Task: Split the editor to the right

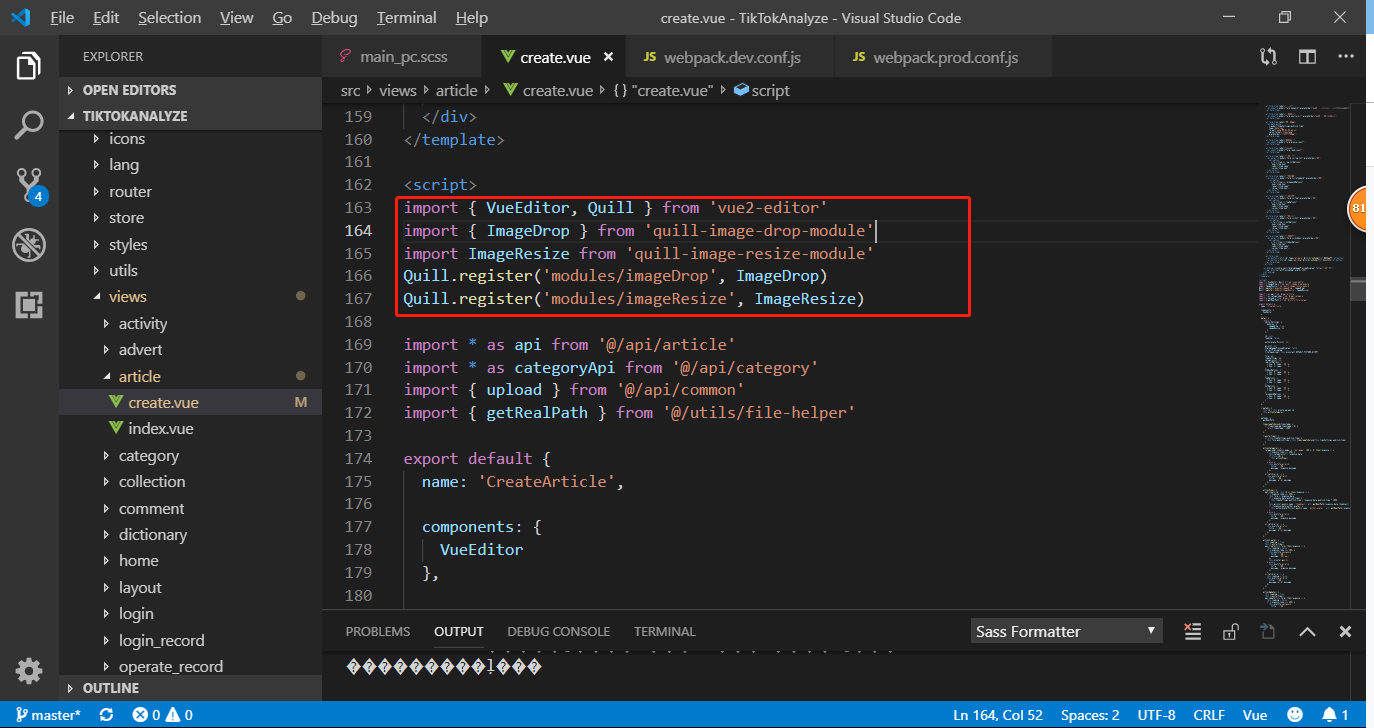Action: [1307, 57]
